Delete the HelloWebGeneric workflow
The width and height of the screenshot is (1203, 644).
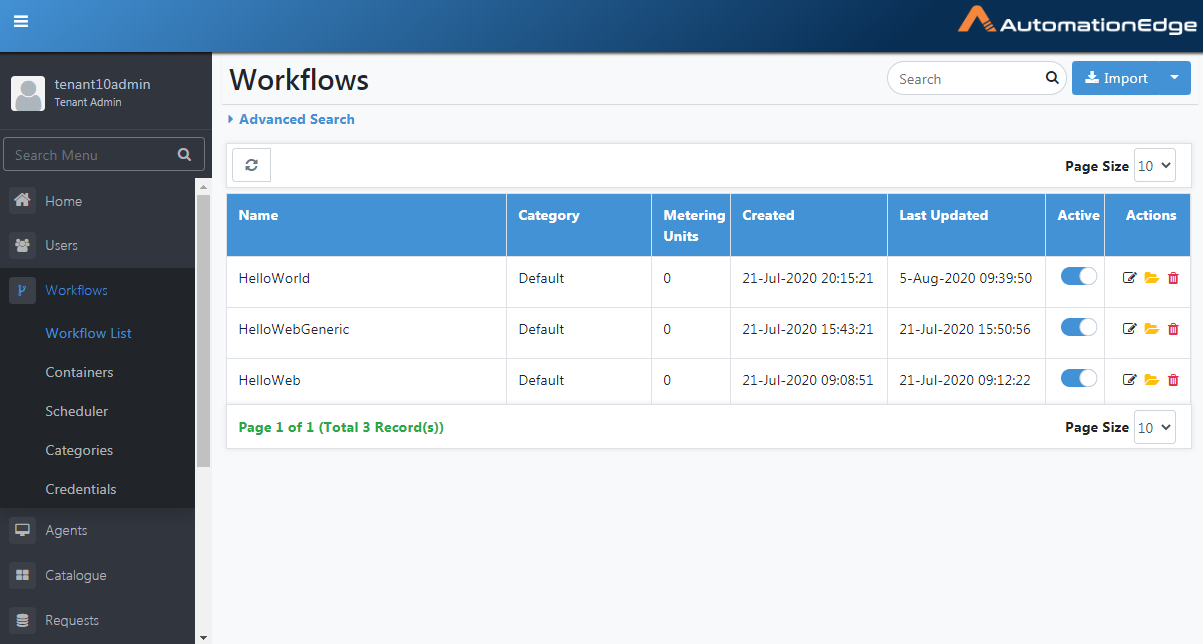point(1173,329)
